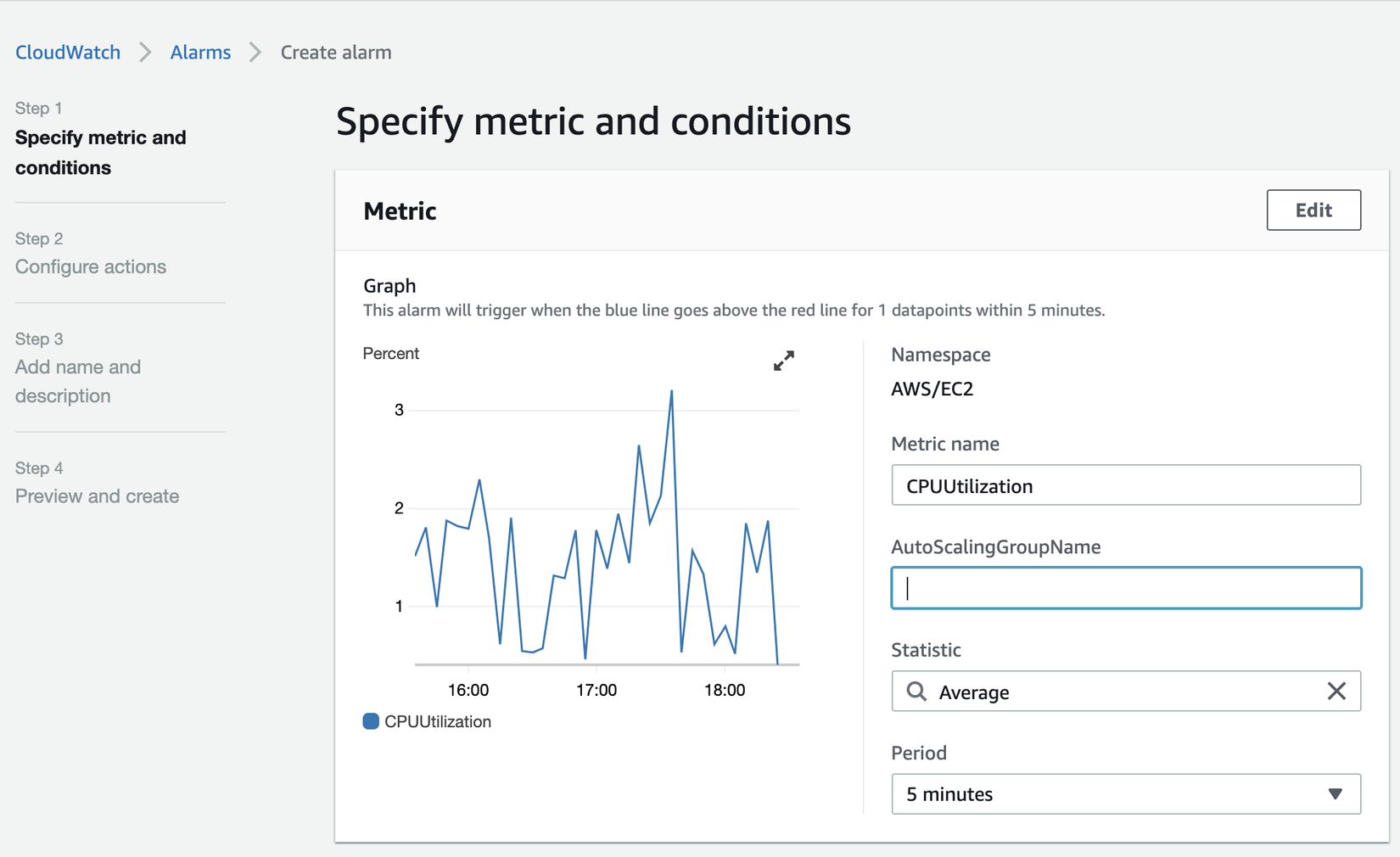The width and height of the screenshot is (1400, 857).
Task: Expand the graph with the fullscreen icon
Action: pyautogui.click(x=783, y=361)
